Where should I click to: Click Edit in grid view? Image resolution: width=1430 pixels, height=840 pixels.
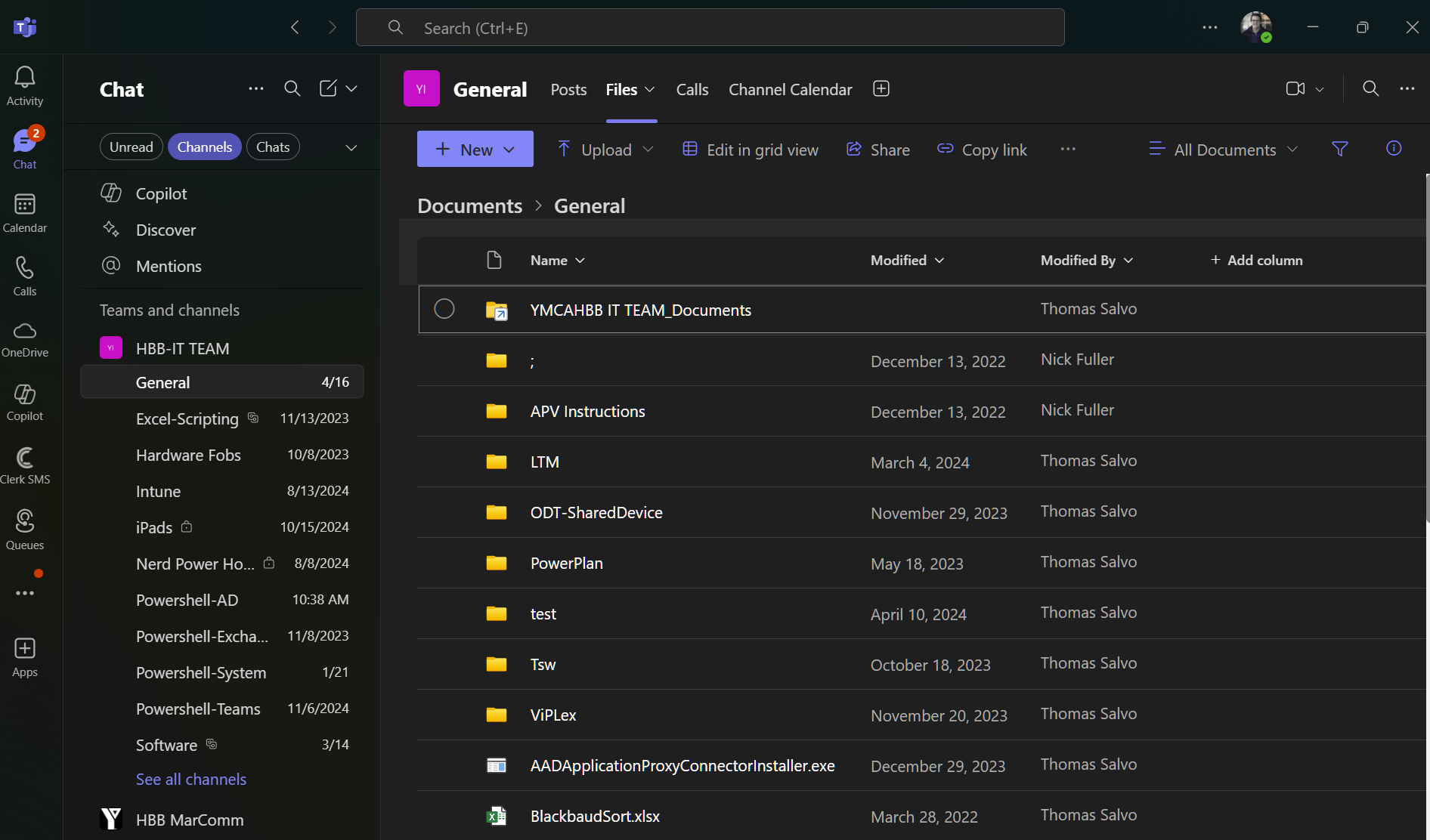tap(751, 150)
